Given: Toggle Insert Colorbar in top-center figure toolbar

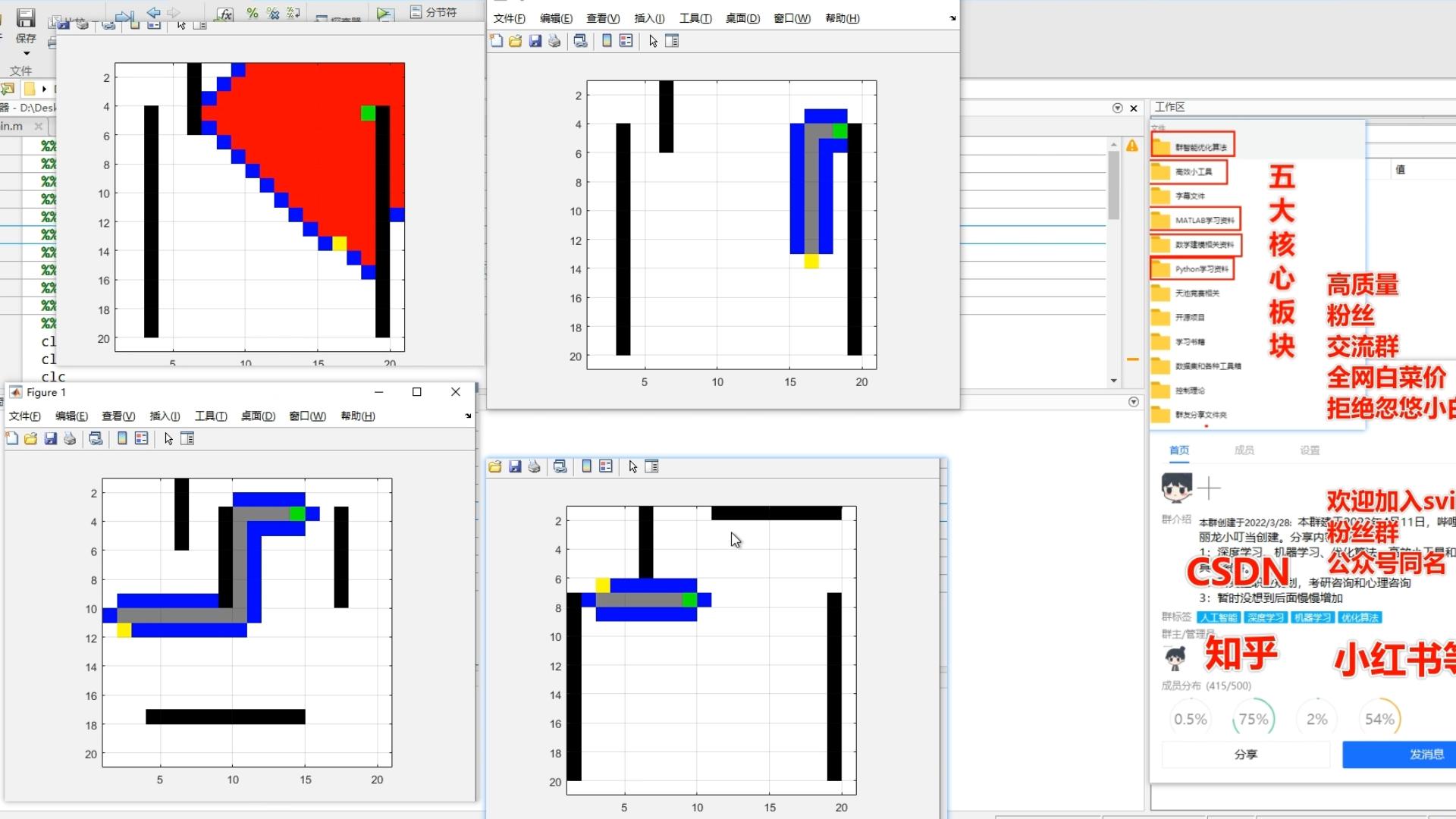Looking at the screenshot, I should coord(607,41).
